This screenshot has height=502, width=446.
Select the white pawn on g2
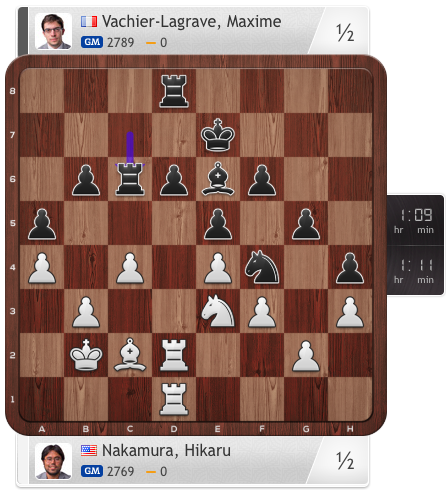click(x=306, y=356)
